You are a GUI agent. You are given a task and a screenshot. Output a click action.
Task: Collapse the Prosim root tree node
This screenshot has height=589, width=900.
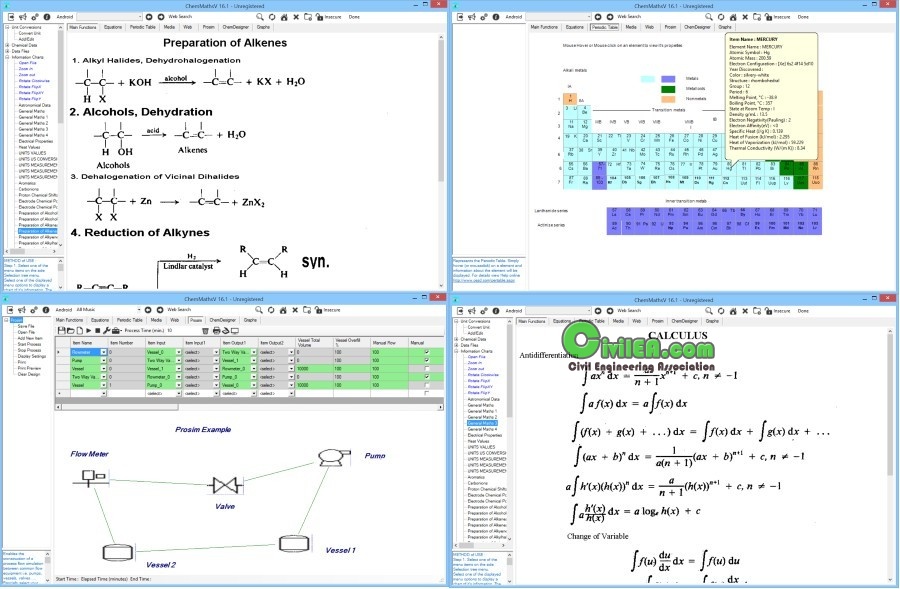point(6,320)
